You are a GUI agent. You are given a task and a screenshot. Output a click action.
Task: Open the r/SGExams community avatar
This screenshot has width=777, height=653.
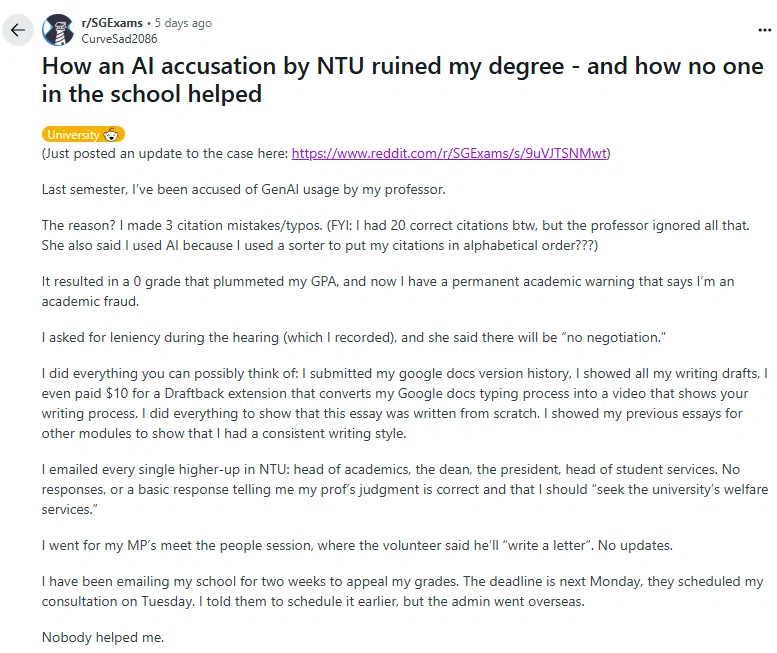(58, 30)
